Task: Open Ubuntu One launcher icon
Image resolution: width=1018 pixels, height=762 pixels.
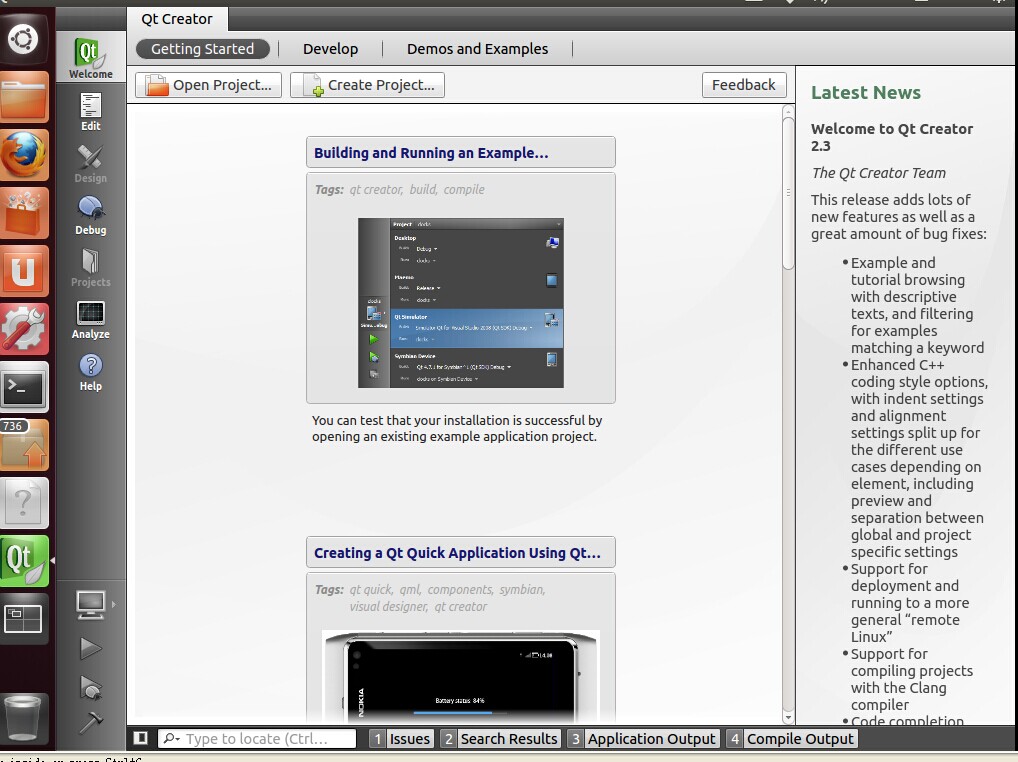Action: click(25, 271)
